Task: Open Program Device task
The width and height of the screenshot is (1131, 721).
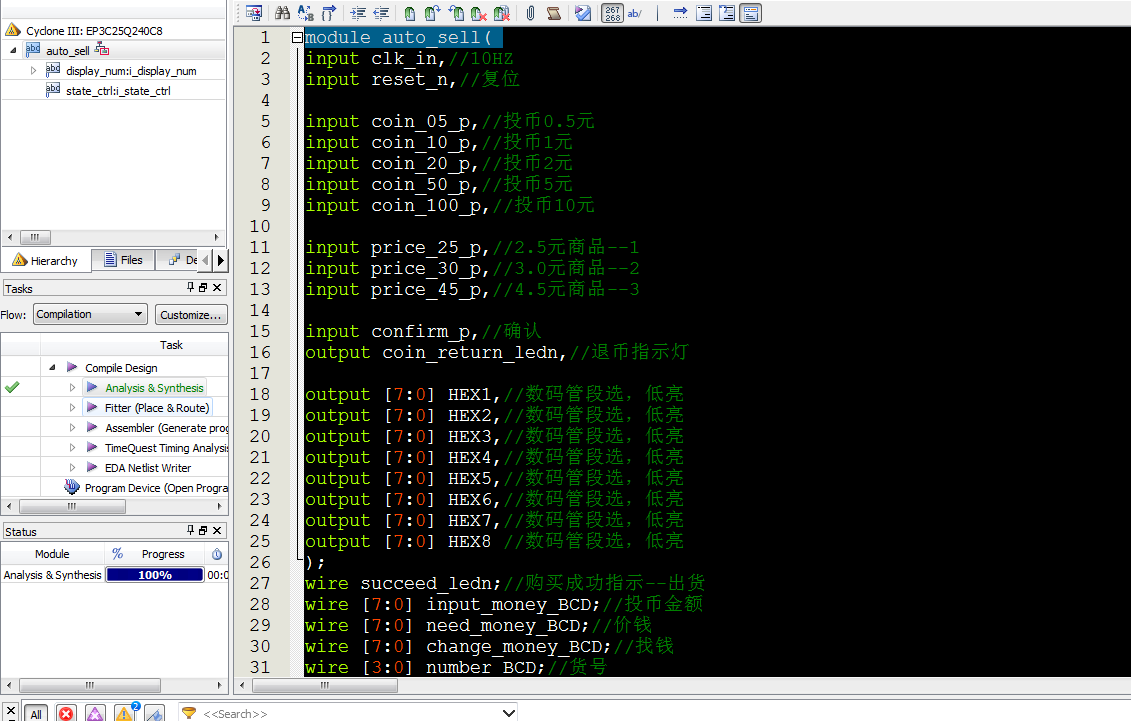Action: 156,488
